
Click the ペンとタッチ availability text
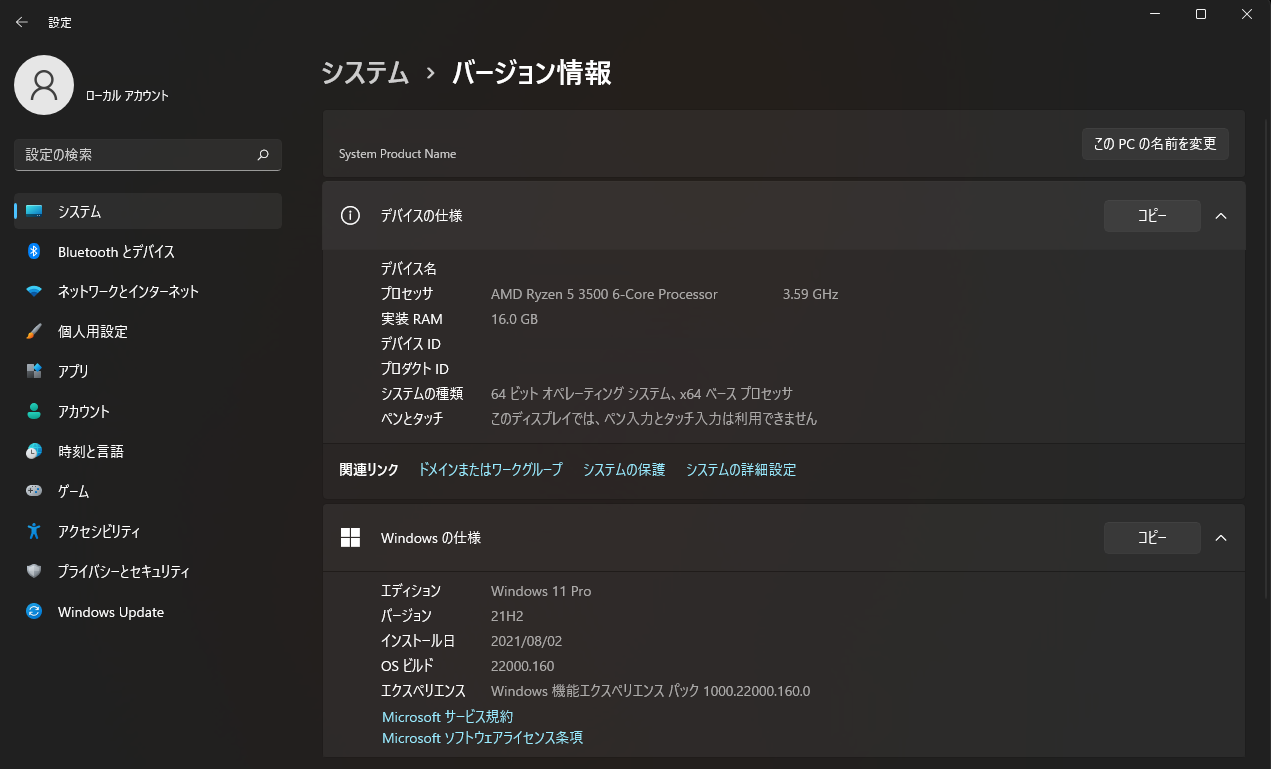tap(654, 419)
